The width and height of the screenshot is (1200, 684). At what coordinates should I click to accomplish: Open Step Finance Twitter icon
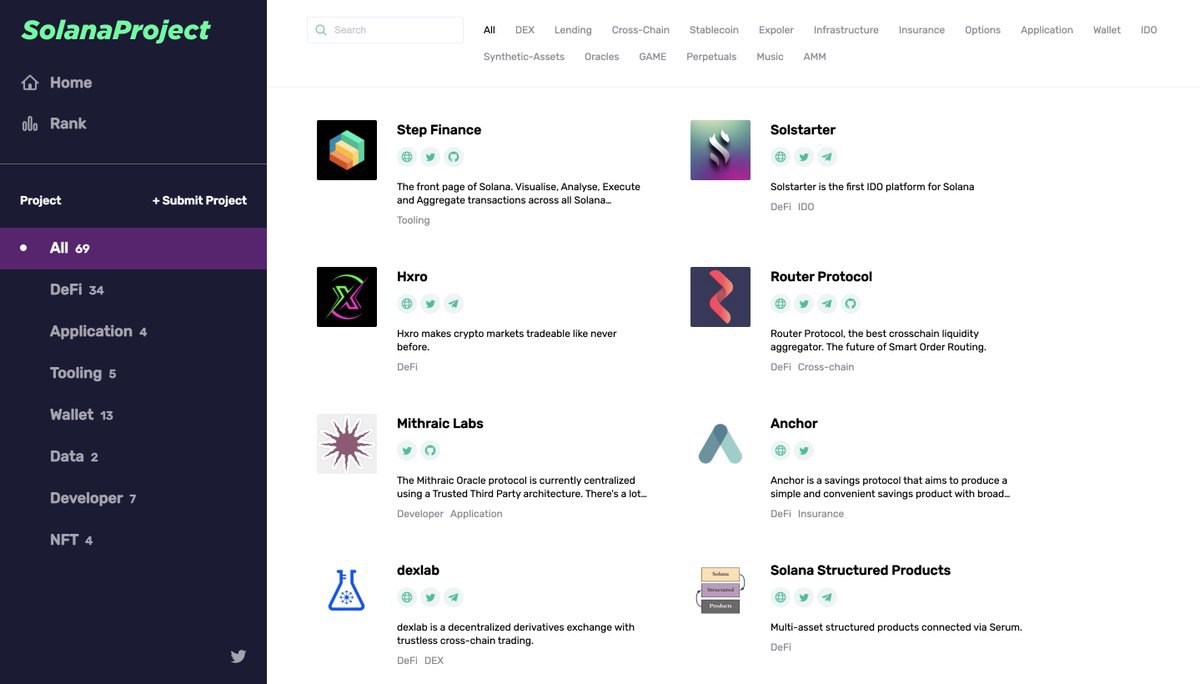coord(430,157)
